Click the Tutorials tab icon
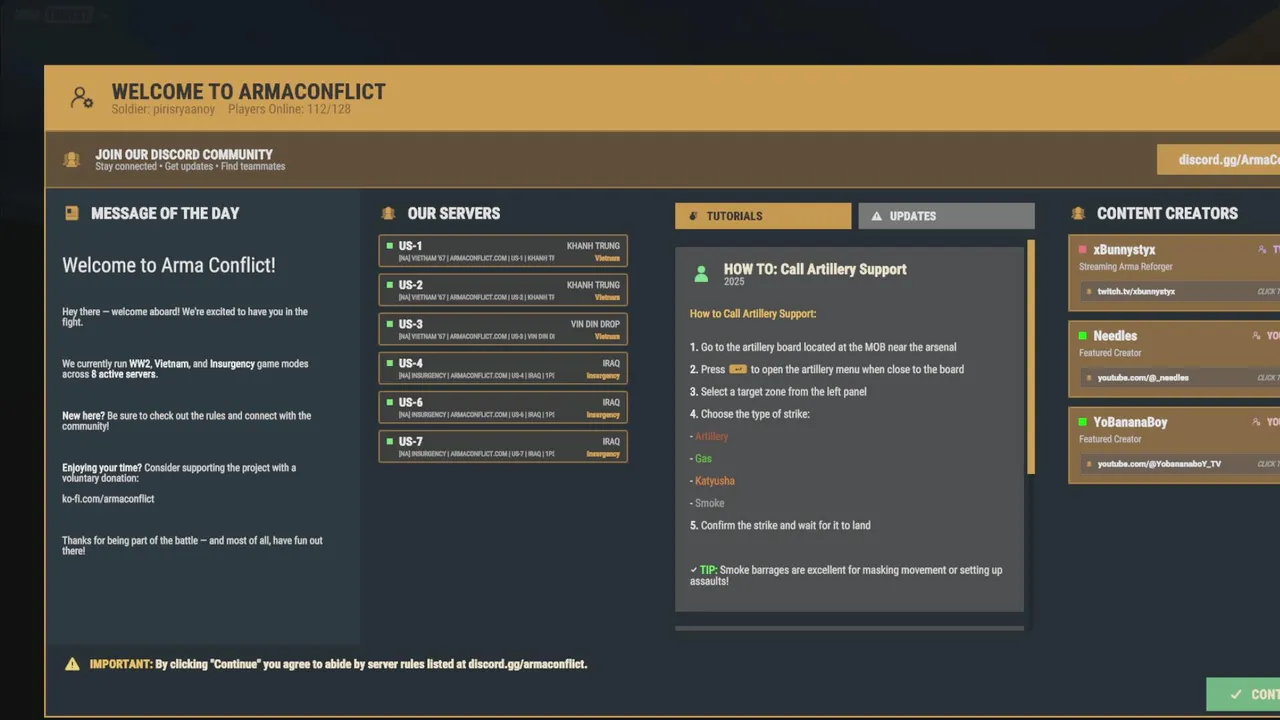 pos(693,216)
